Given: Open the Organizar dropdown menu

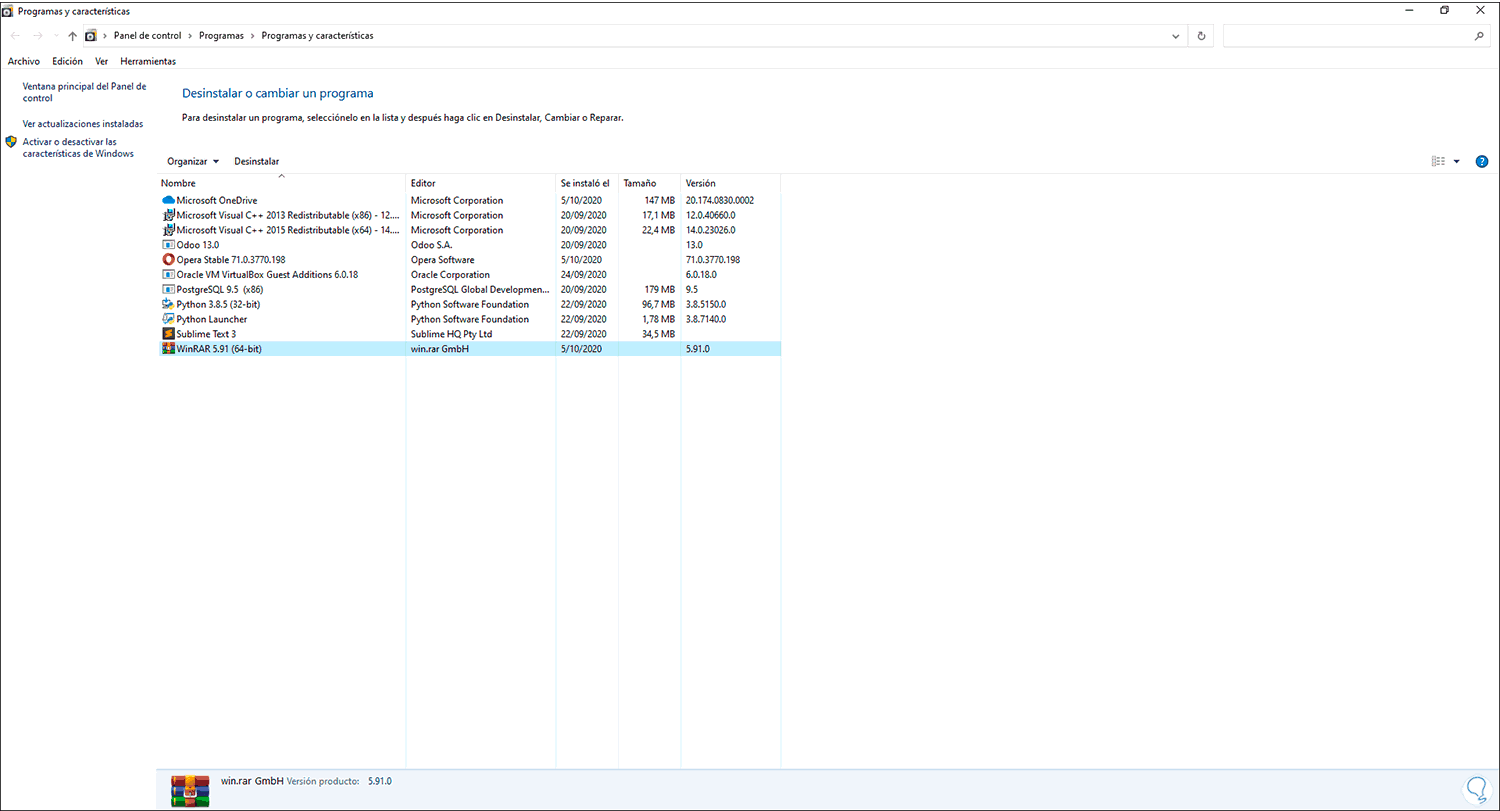Looking at the screenshot, I should 193,161.
